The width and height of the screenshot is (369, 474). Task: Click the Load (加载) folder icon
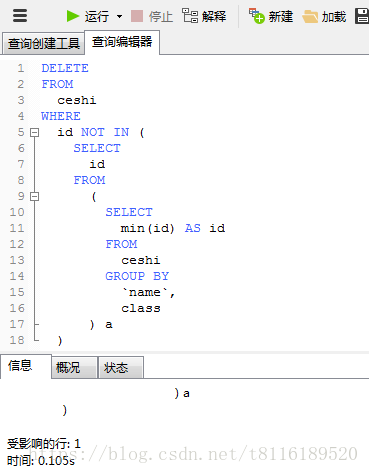coord(310,16)
